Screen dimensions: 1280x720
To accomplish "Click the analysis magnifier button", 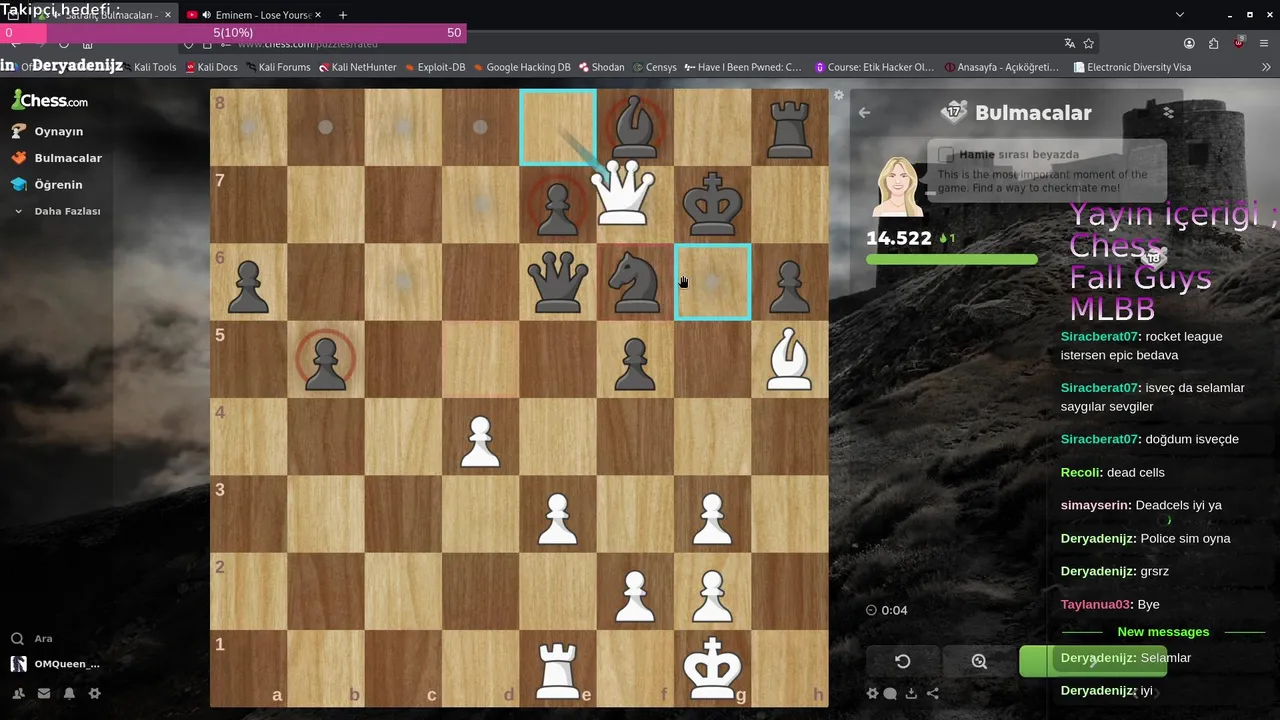I will click(x=979, y=661).
